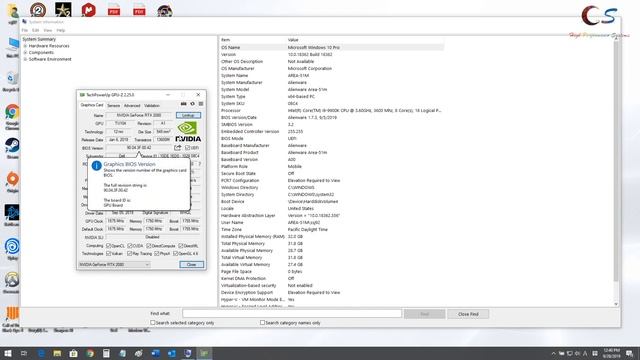Image resolution: width=640 pixels, height=360 pixels.
Task: Open the GPU-Z hamburger menu icon
Action: click(x=201, y=104)
